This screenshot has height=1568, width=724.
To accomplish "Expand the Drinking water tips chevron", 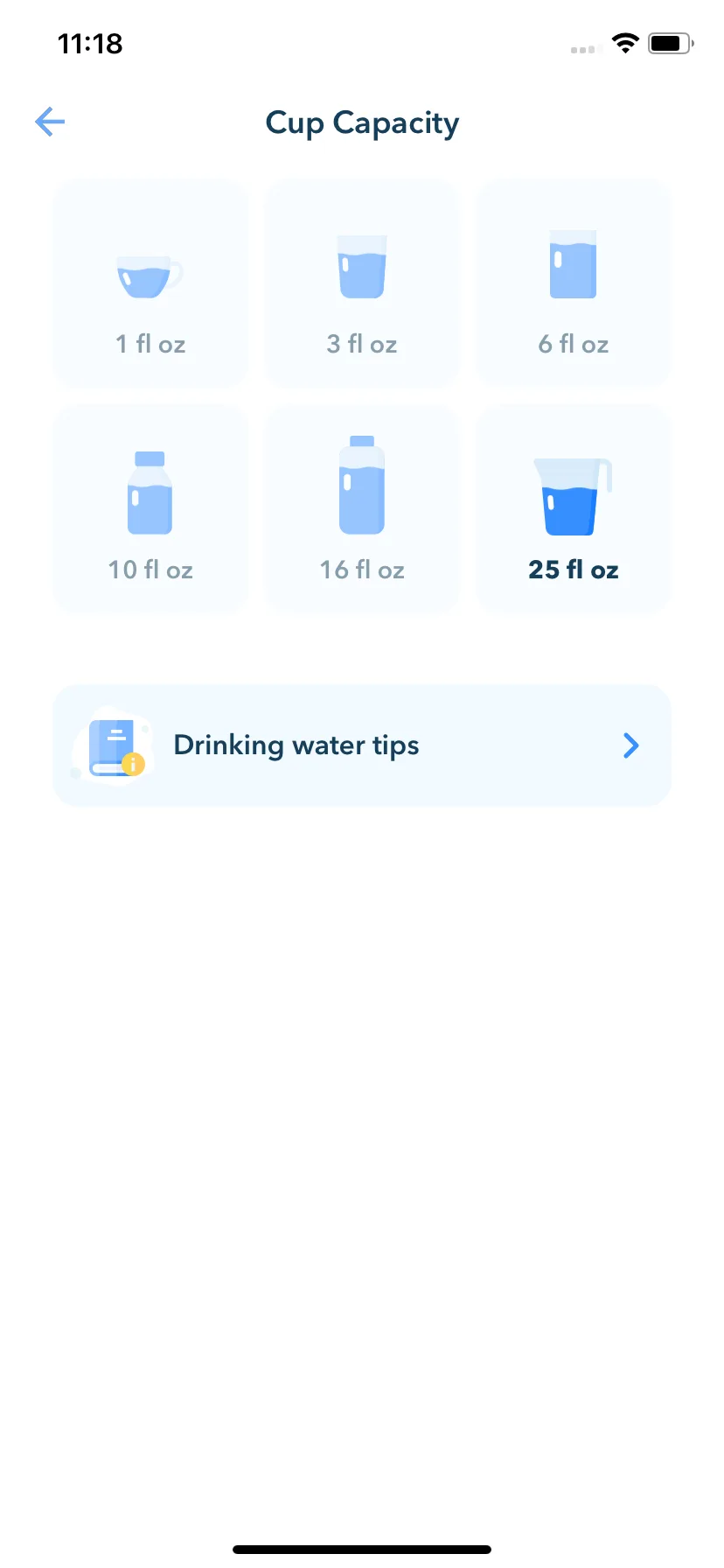I will tap(630, 745).
